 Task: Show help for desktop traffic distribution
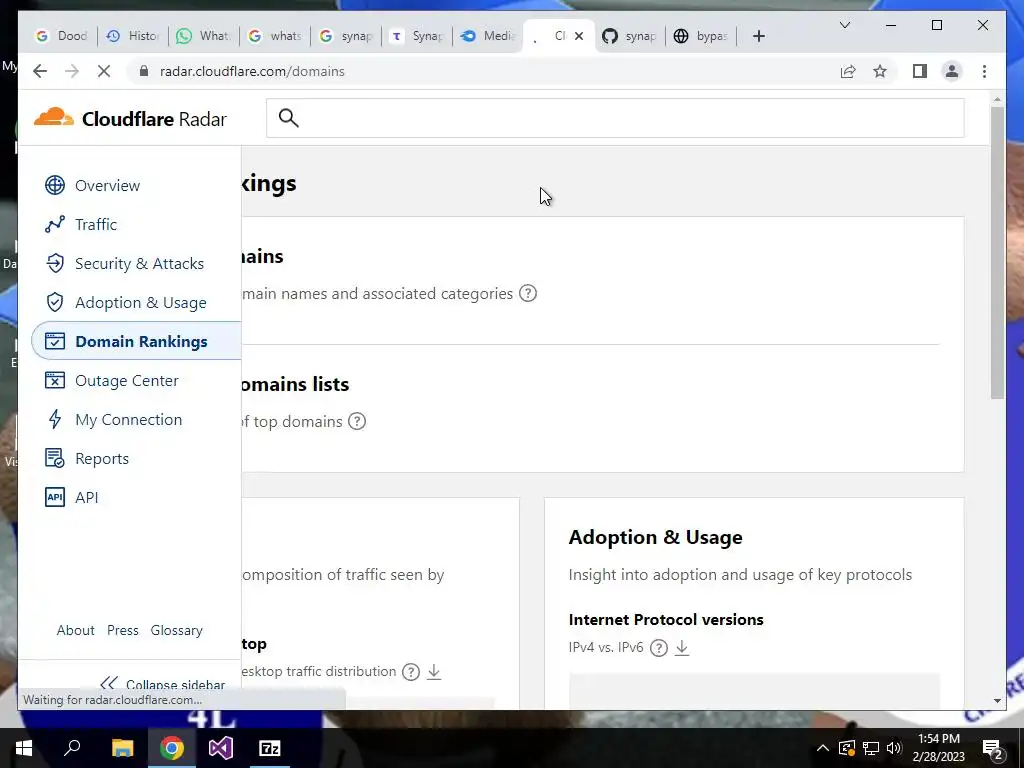coord(411,671)
